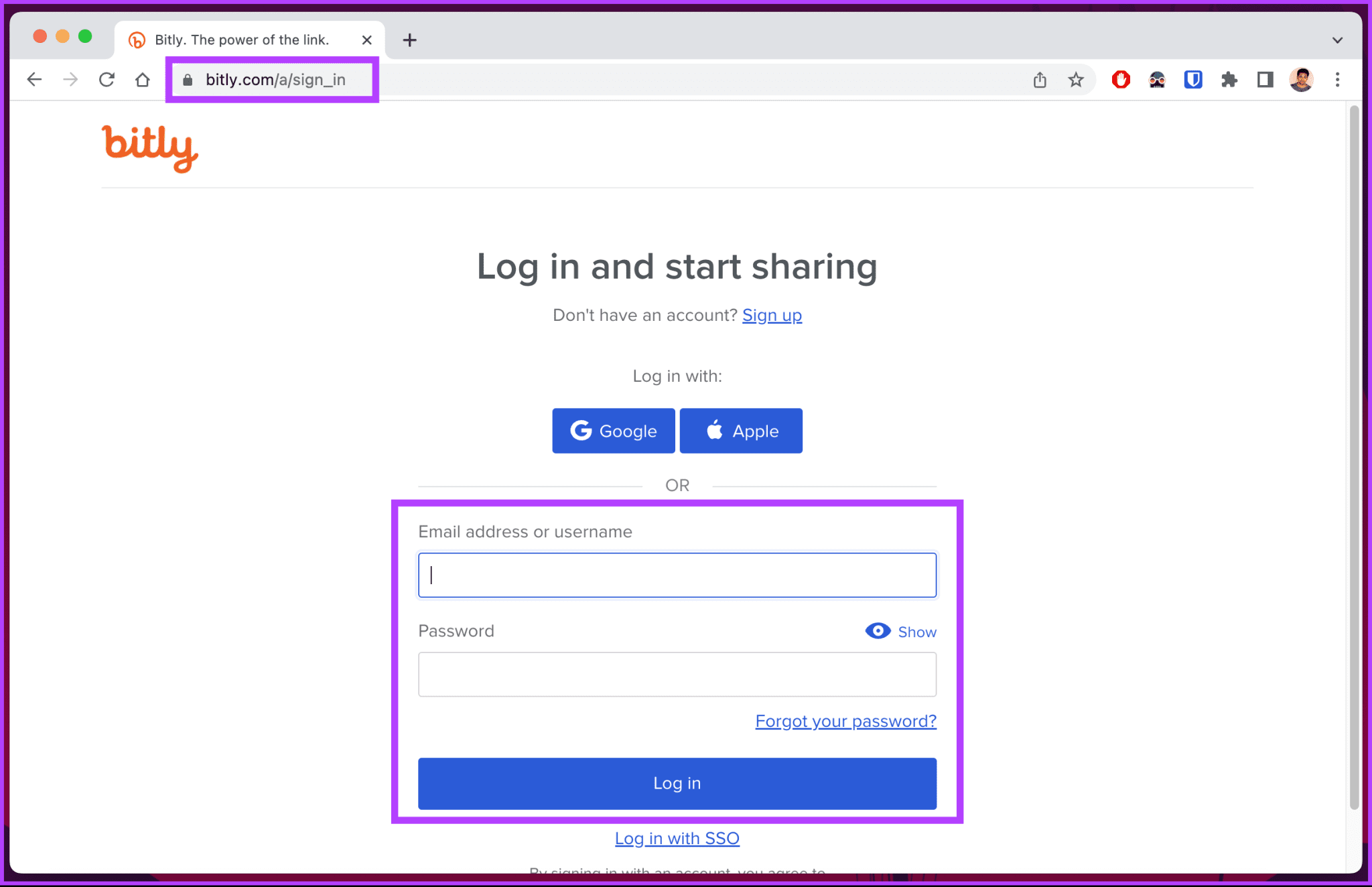Open Sign up page via link
1372x887 pixels.
(772, 314)
